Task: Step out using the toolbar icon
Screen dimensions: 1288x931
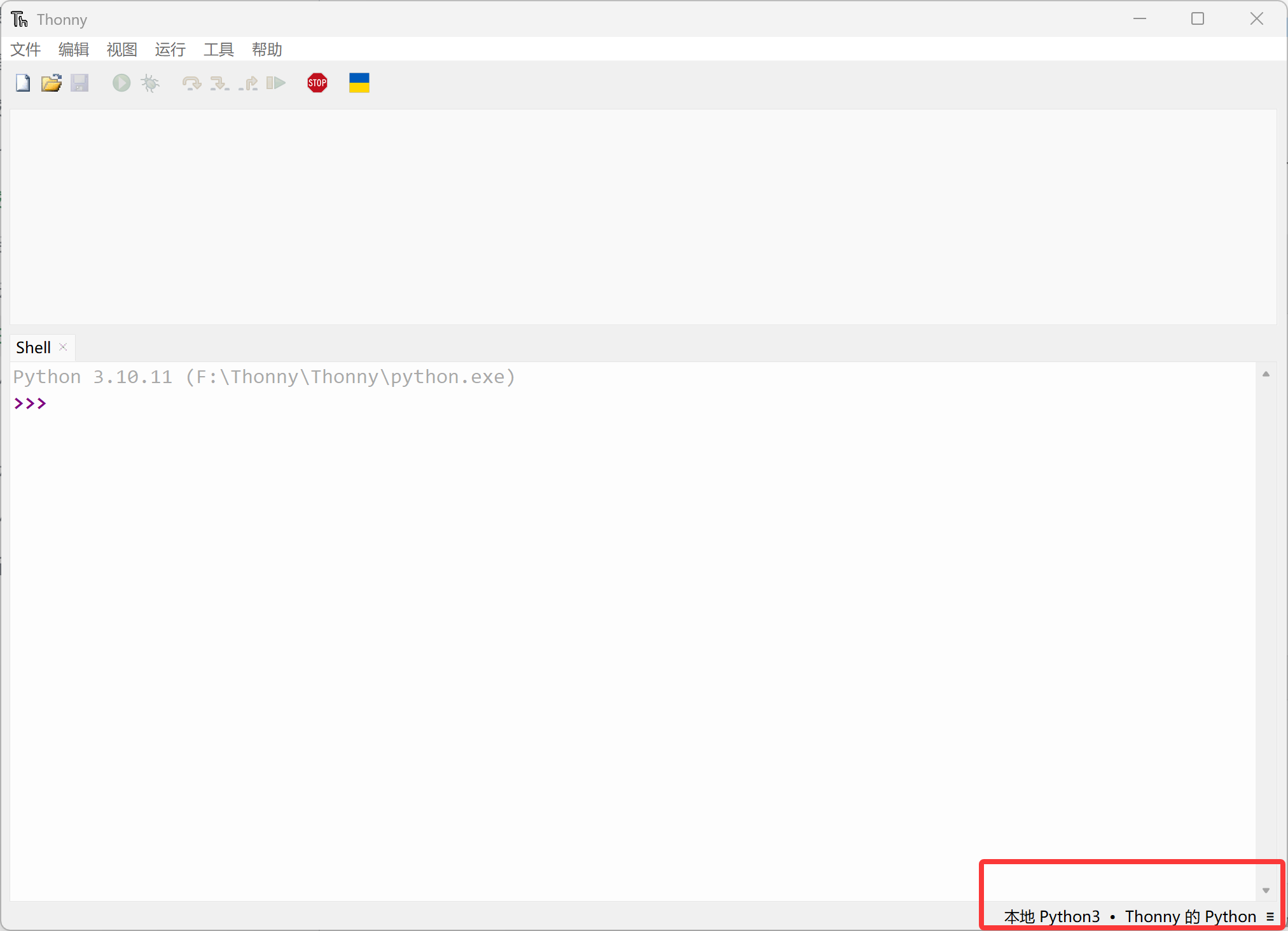Action: (x=248, y=83)
